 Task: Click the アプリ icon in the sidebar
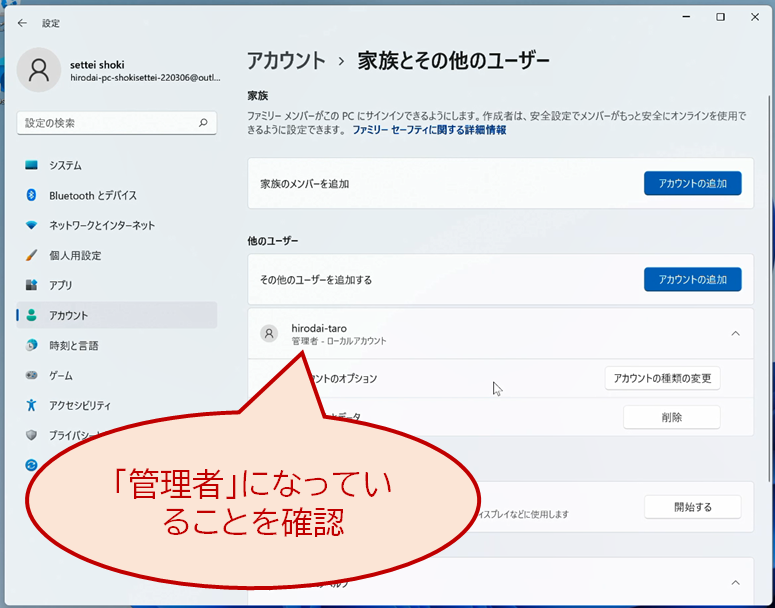(31, 285)
